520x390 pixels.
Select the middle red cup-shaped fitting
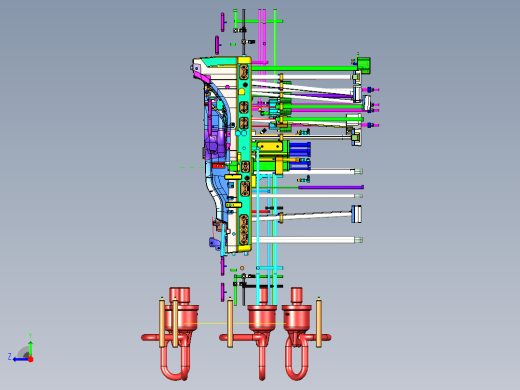coord(263,318)
